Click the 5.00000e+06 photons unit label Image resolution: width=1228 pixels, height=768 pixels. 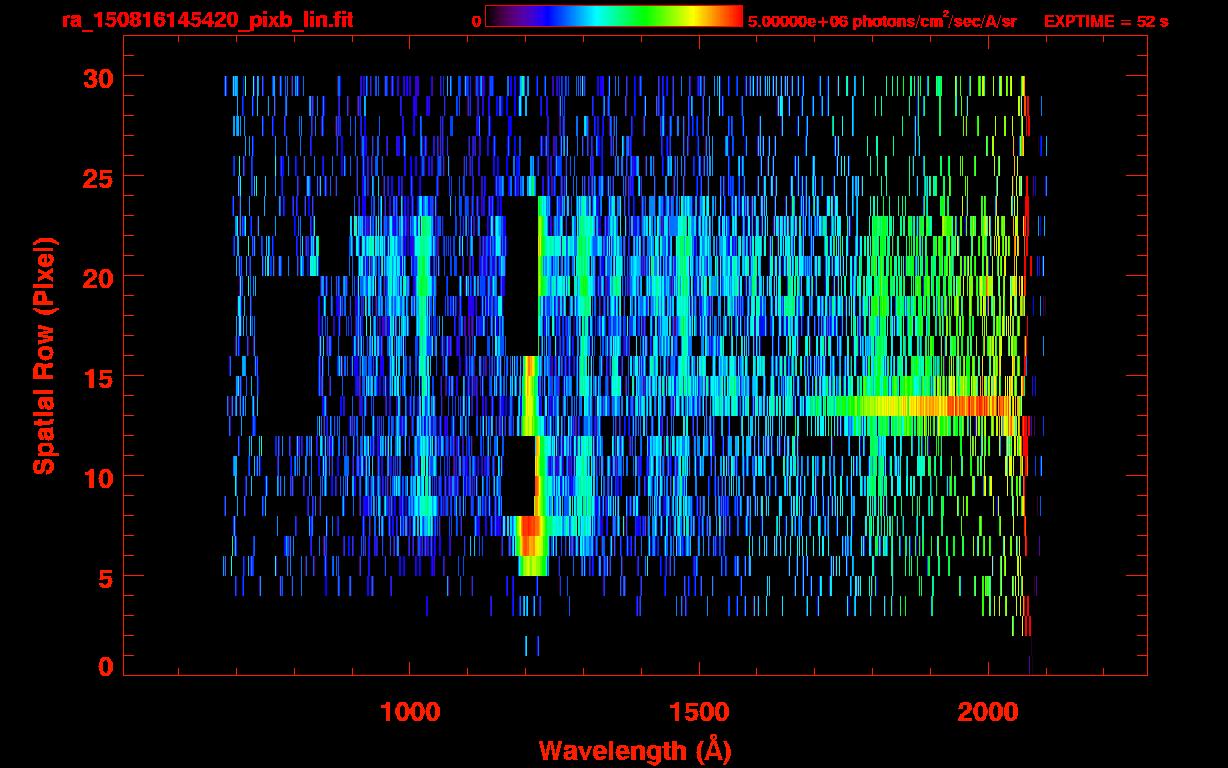[x=882, y=19]
